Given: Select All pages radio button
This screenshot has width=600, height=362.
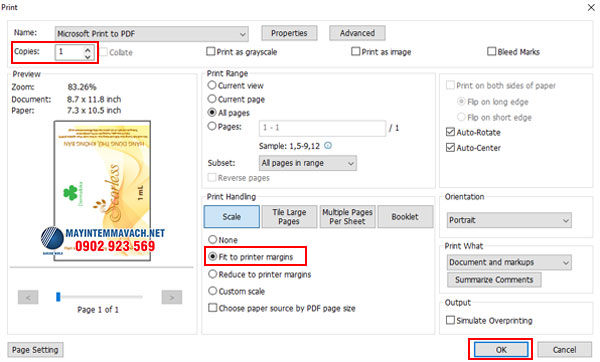Looking at the screenshot, I should 212,113.
